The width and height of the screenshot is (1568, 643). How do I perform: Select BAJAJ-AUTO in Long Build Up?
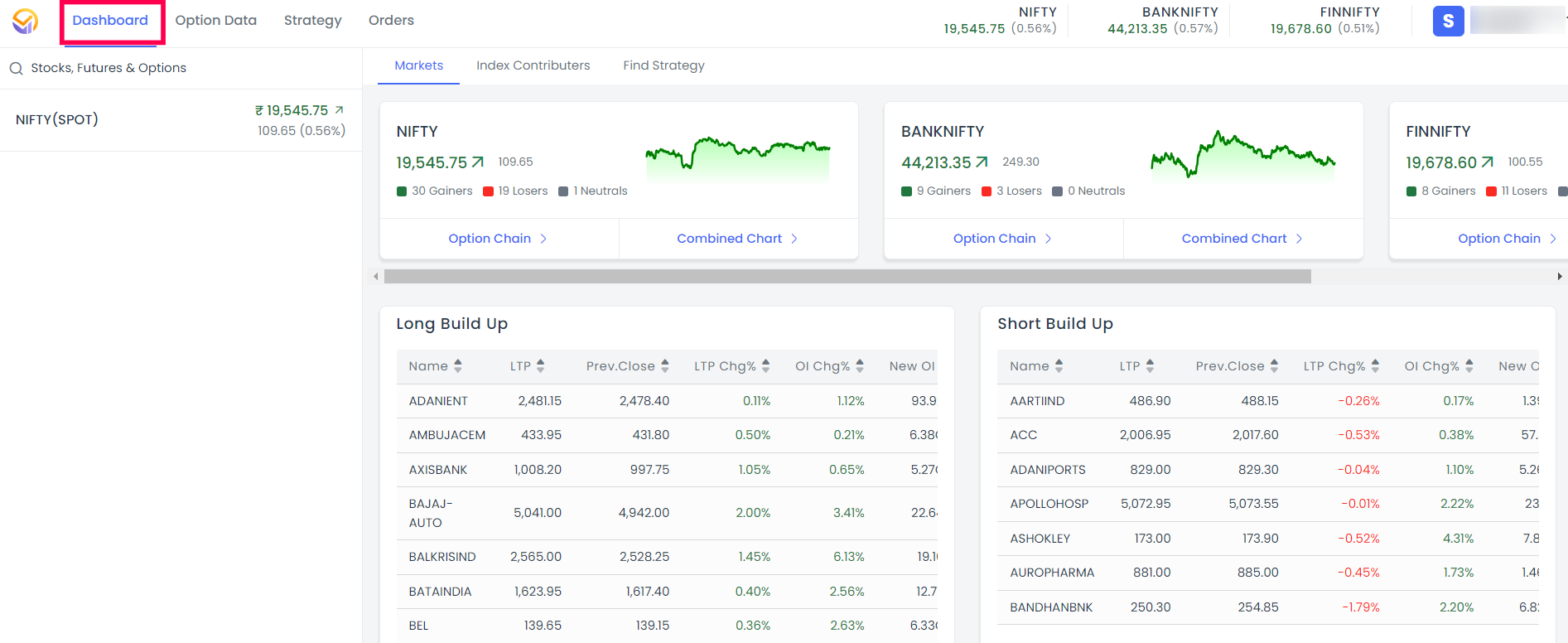pos(667,513)
